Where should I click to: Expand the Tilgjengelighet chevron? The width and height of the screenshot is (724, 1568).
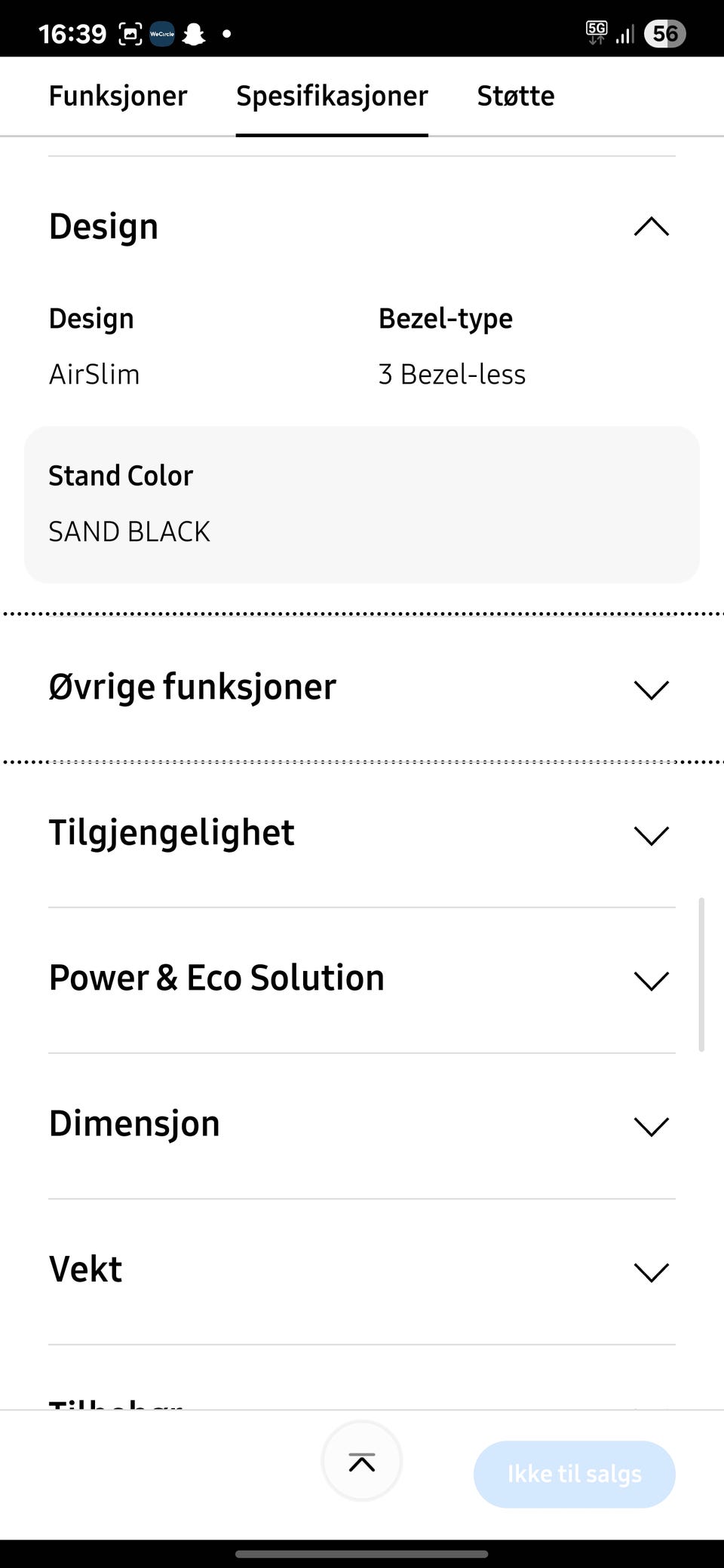point(652,835)
